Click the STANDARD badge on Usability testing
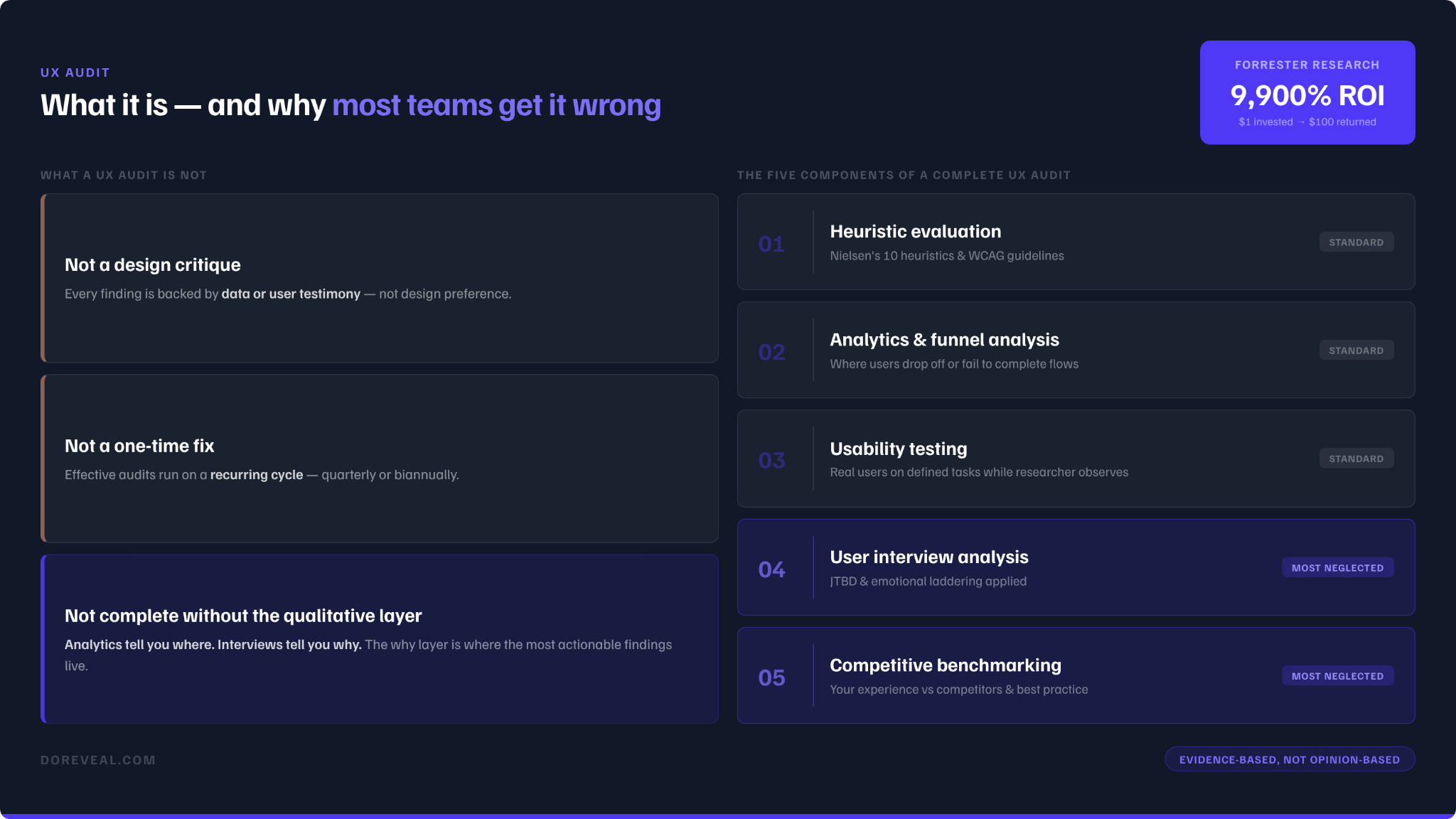The image size is (1456, 819). (x=1356, y=459)
